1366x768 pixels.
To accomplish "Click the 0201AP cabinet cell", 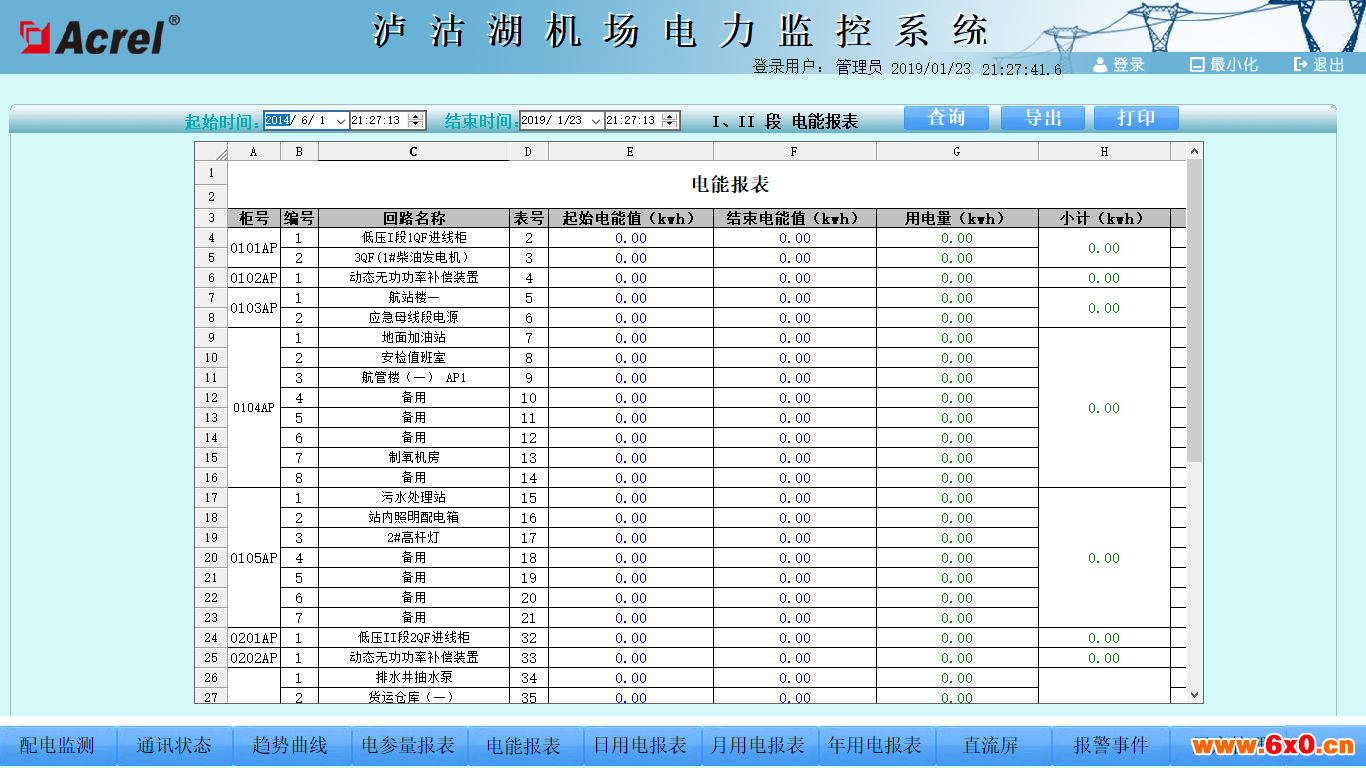I will coord(254,638).
